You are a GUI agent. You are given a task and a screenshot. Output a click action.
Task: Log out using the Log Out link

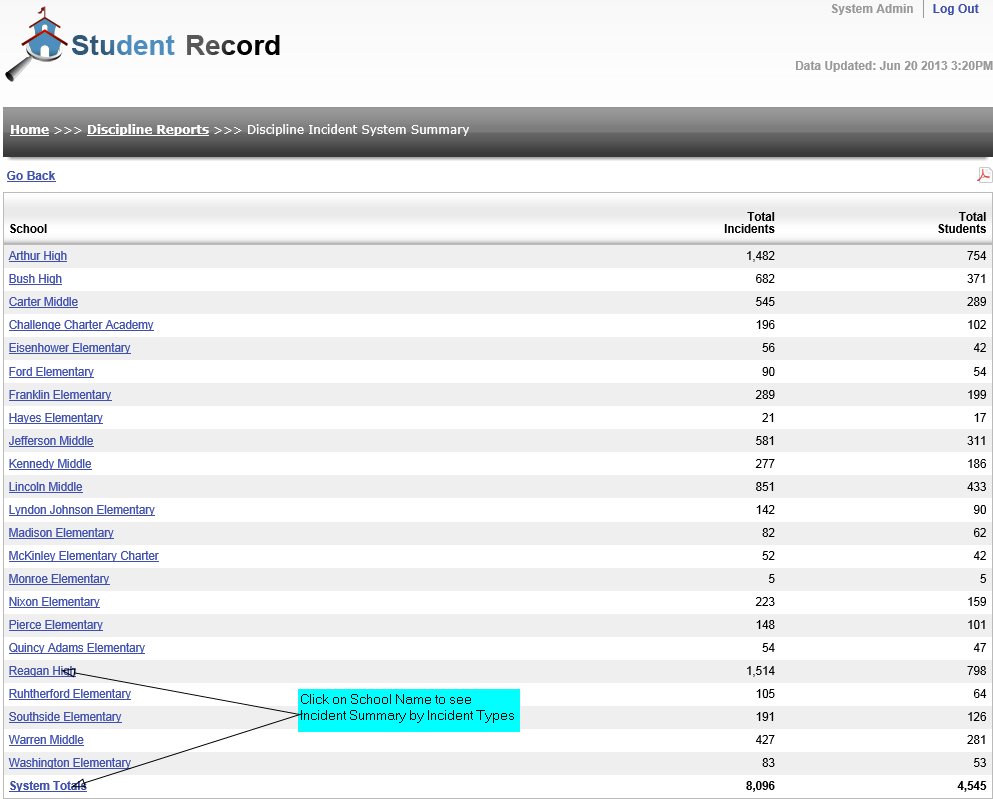pos(956,9)
